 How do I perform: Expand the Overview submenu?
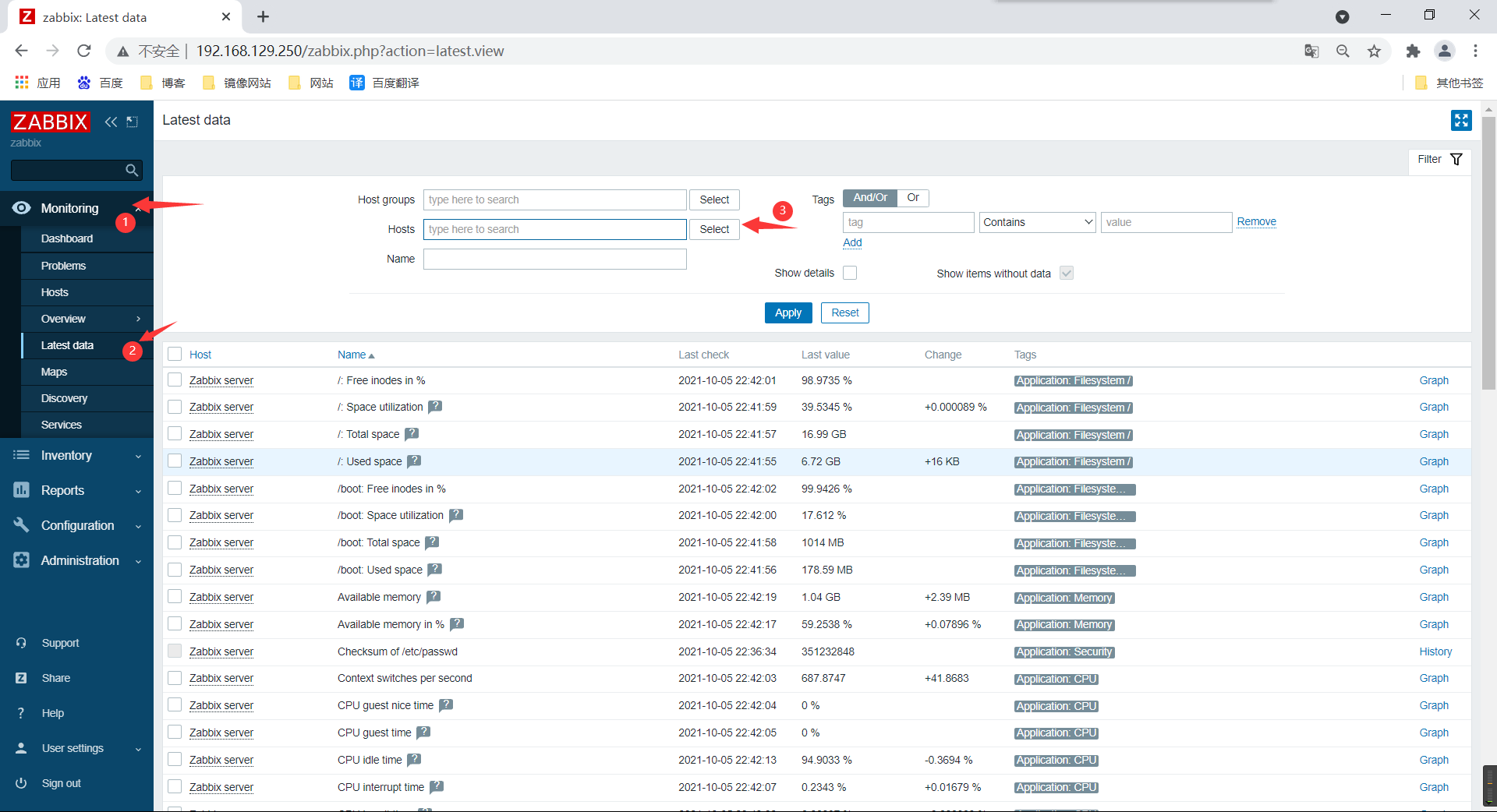[87, 319]
